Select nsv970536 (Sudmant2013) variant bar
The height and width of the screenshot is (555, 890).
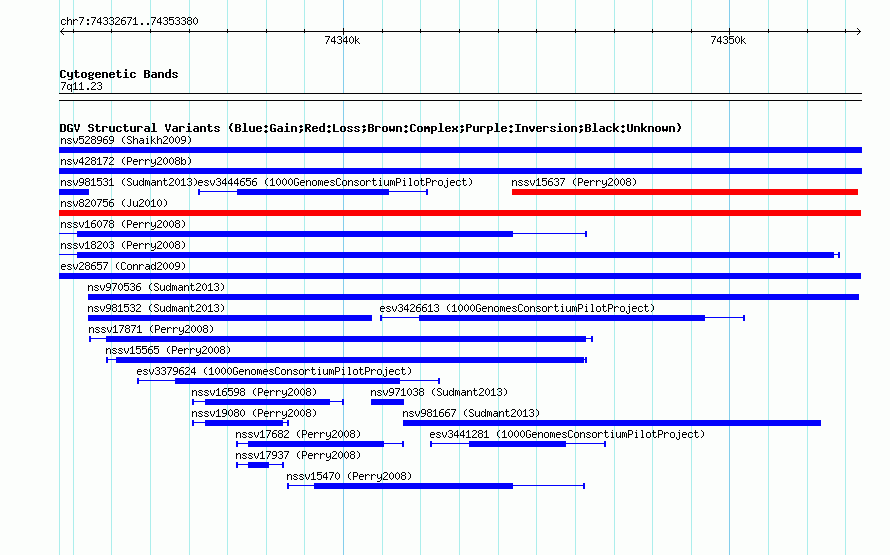473,297
